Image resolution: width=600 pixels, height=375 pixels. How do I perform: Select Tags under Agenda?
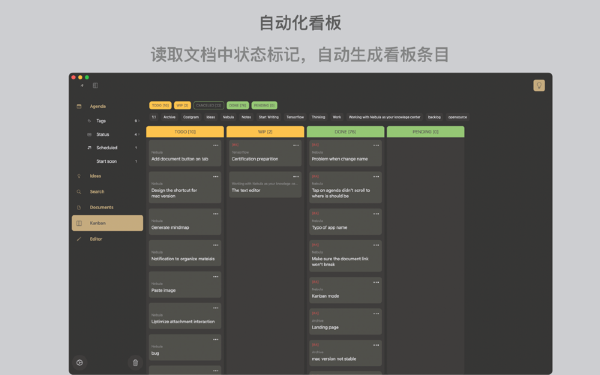[101, 121]
